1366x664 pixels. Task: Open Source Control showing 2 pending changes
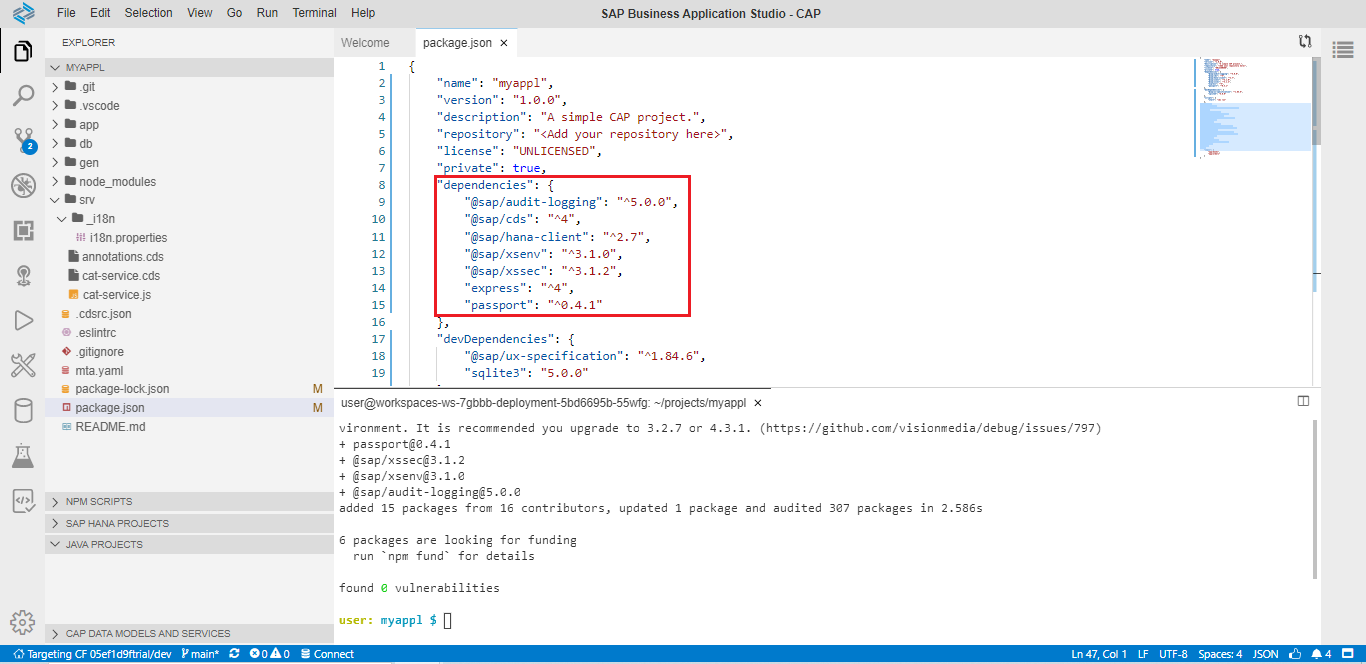tap(22, 140)
